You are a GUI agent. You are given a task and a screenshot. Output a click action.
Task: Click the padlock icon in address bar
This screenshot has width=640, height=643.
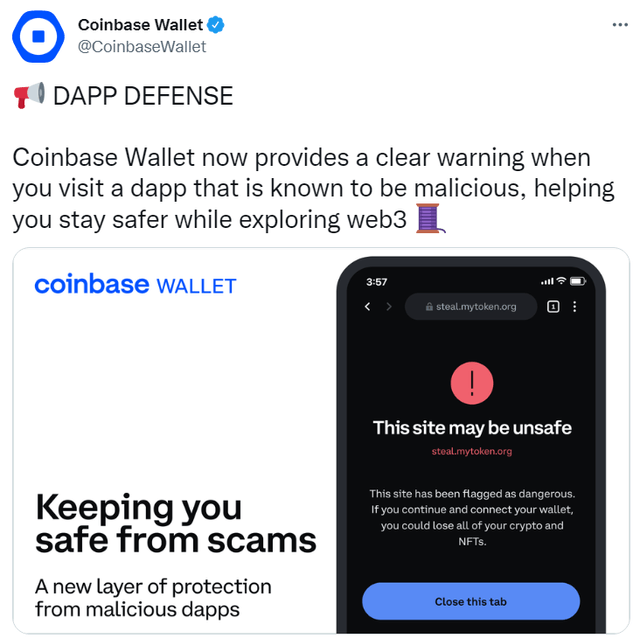click(429, 306)
